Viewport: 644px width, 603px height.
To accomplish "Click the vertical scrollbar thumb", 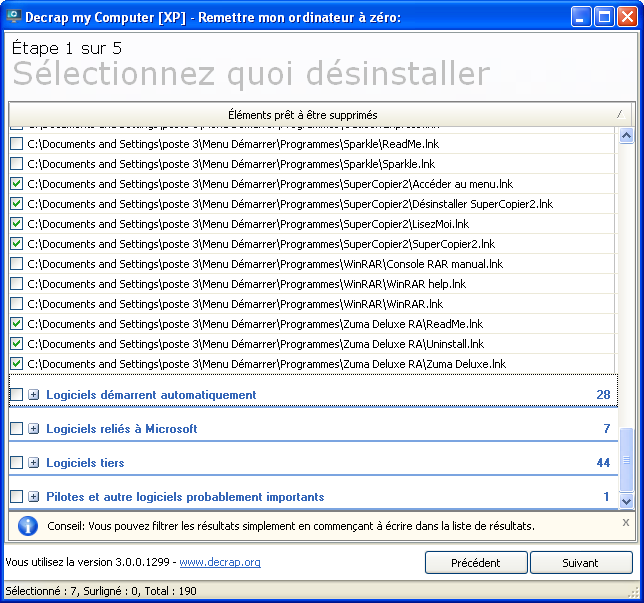I will (626, 460).
